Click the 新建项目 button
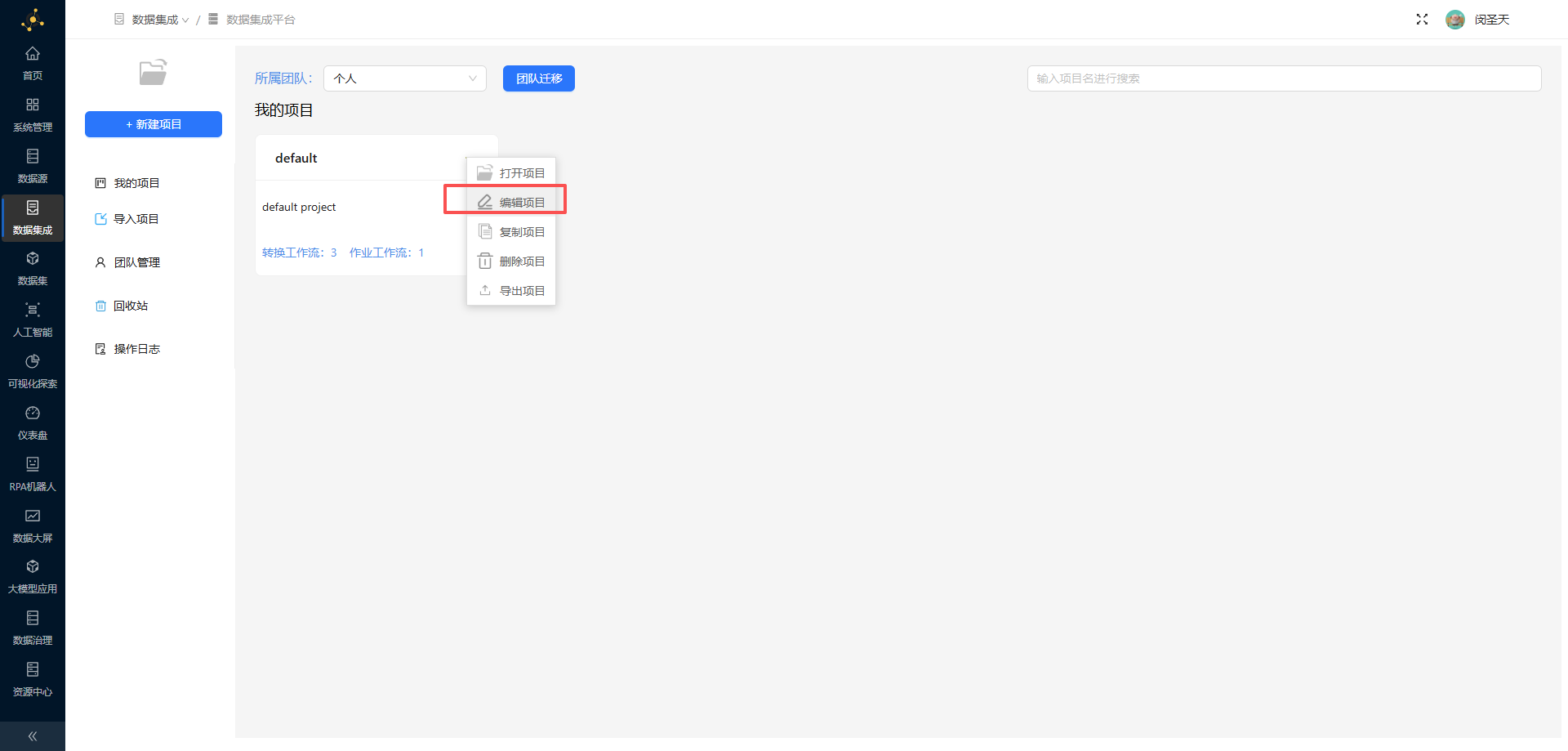This screenshot has width=1568, height=751. coord(154,124)
